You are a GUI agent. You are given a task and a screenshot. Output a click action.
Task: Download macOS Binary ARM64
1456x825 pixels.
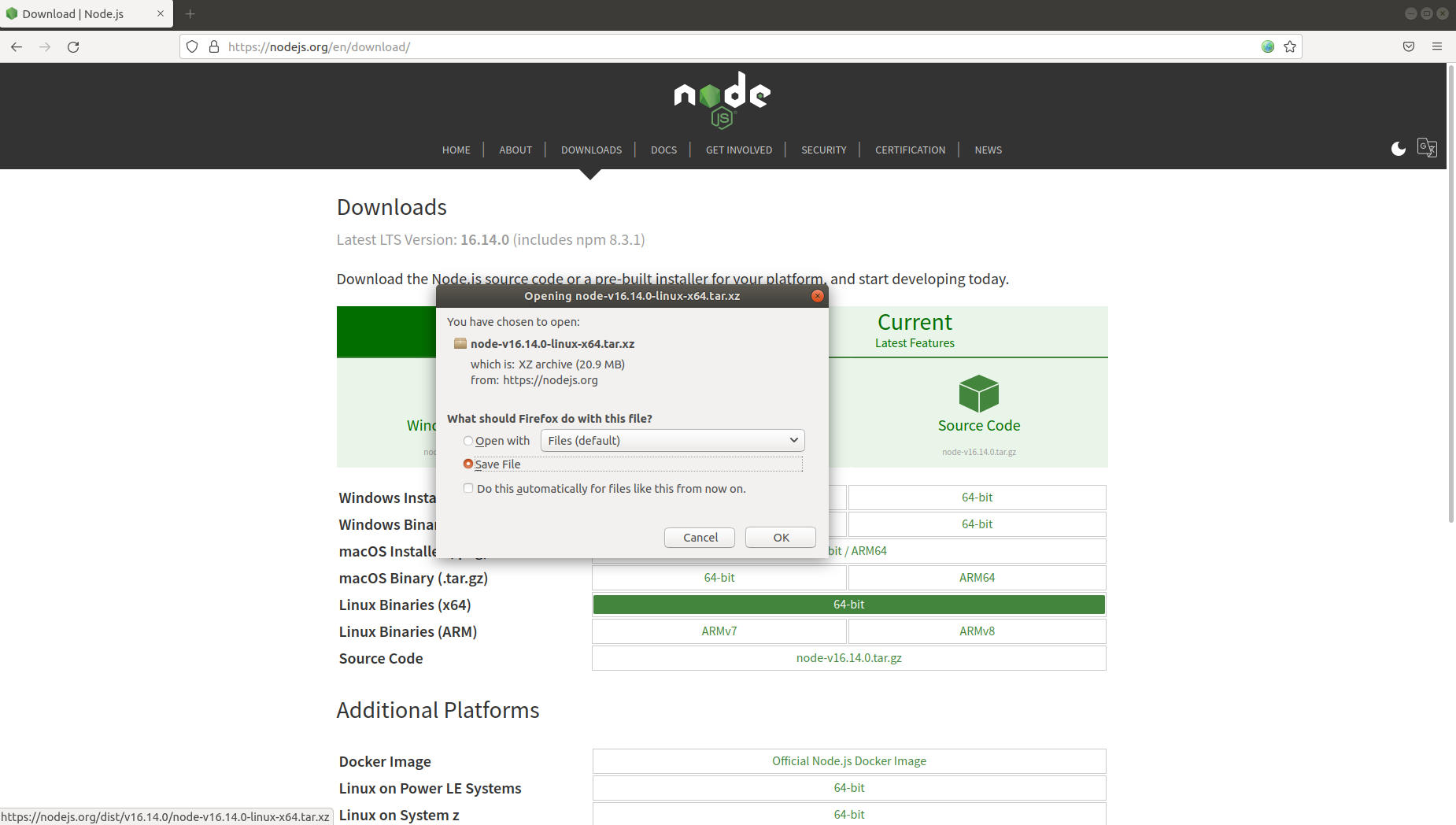[977, 578]
